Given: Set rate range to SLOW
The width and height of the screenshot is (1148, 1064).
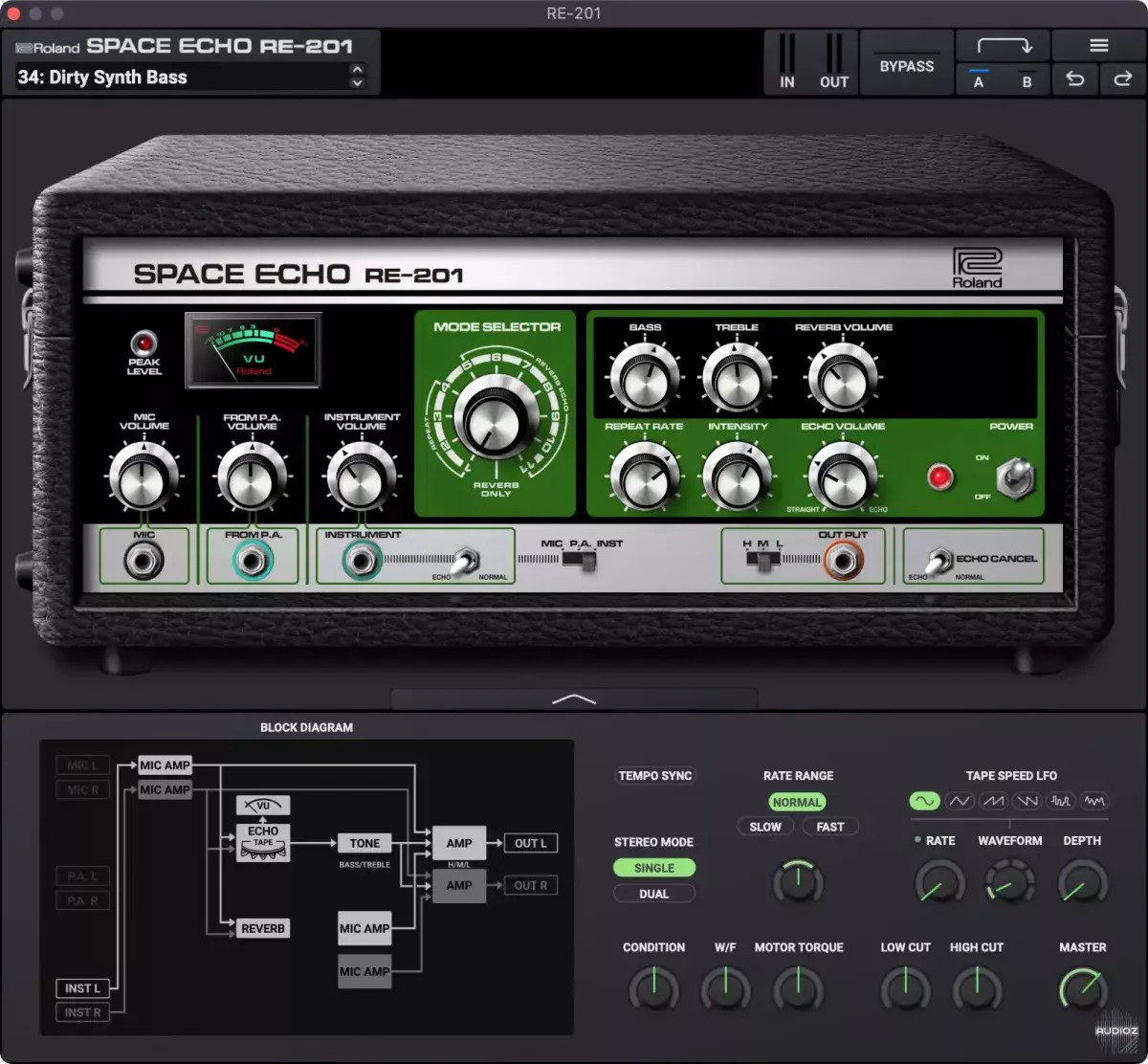Looking at the screenshot, I should [x=765, y=827].
